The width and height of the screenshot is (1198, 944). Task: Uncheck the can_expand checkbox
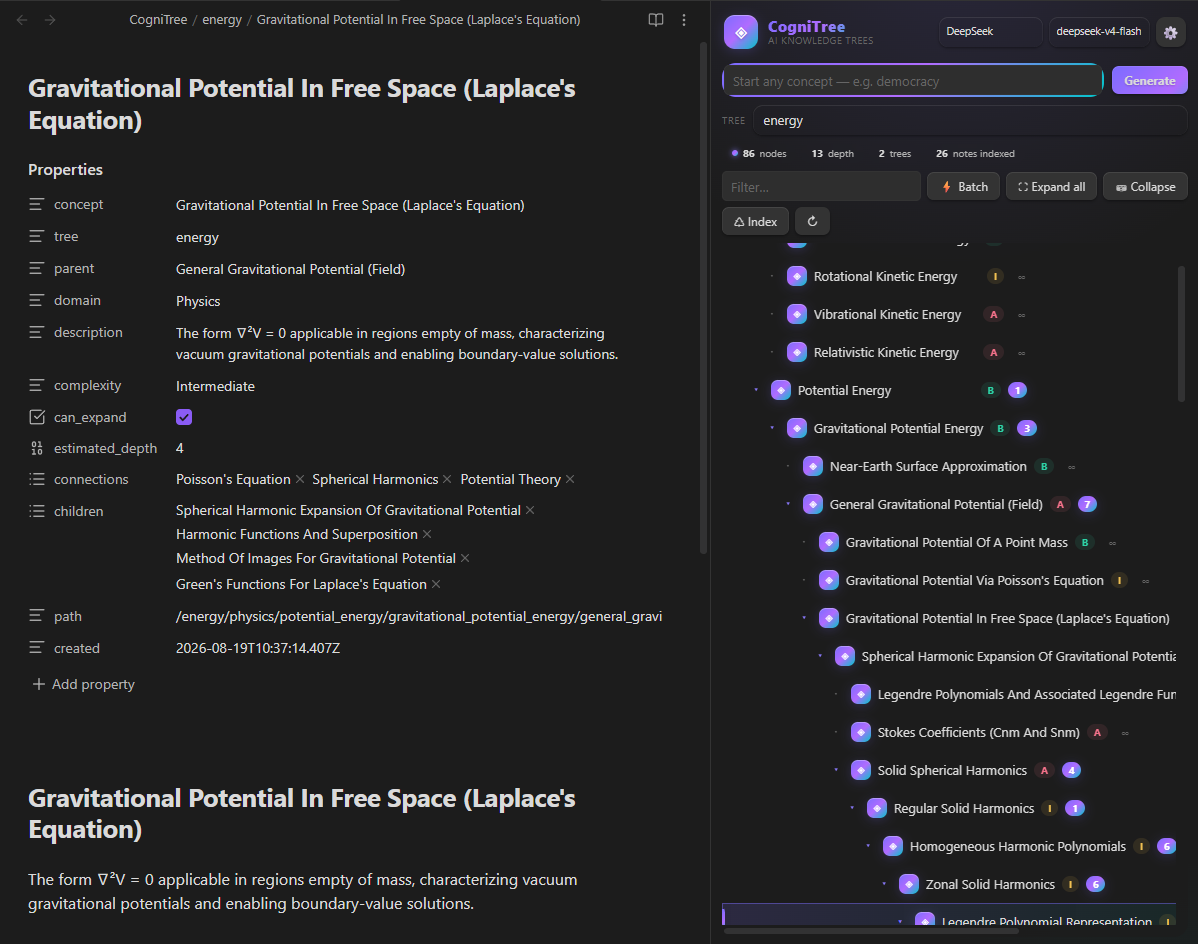click(x=184, y=417)
